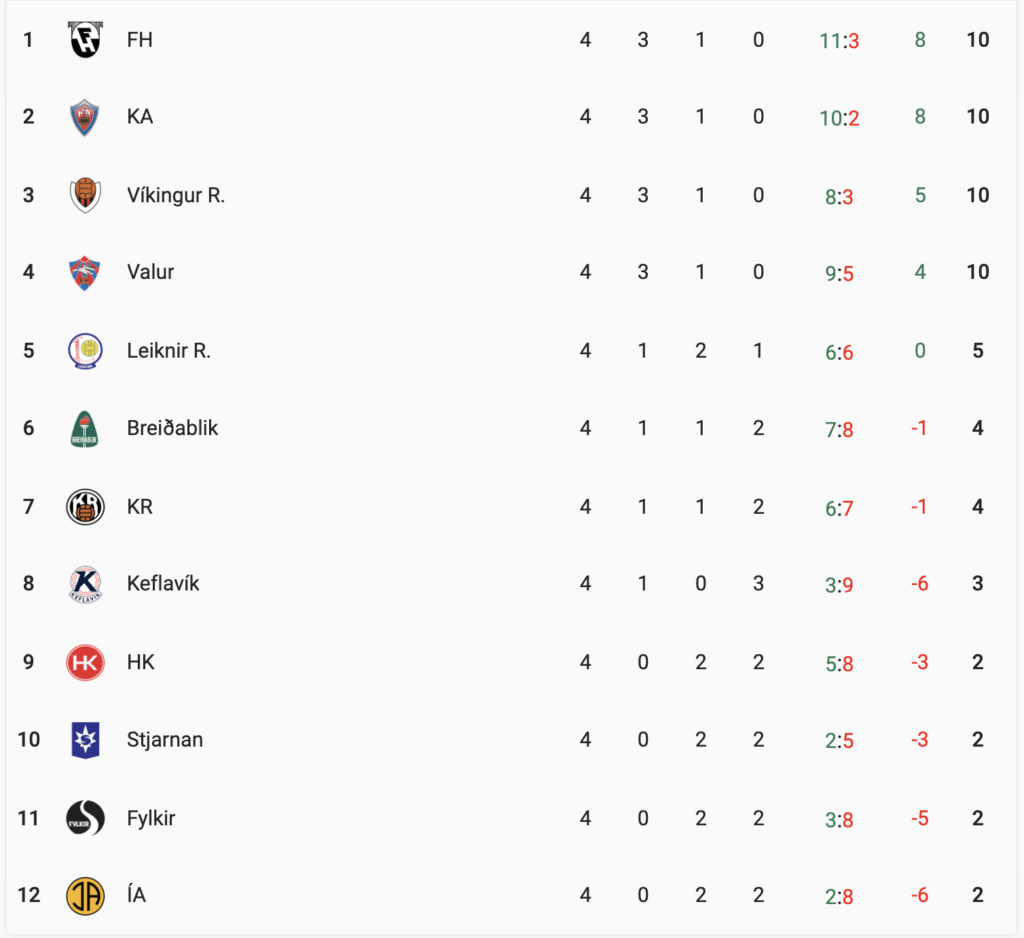Click the Keflavík K logo
This screenshot has width=1024, height=938.
click(86, 584)
